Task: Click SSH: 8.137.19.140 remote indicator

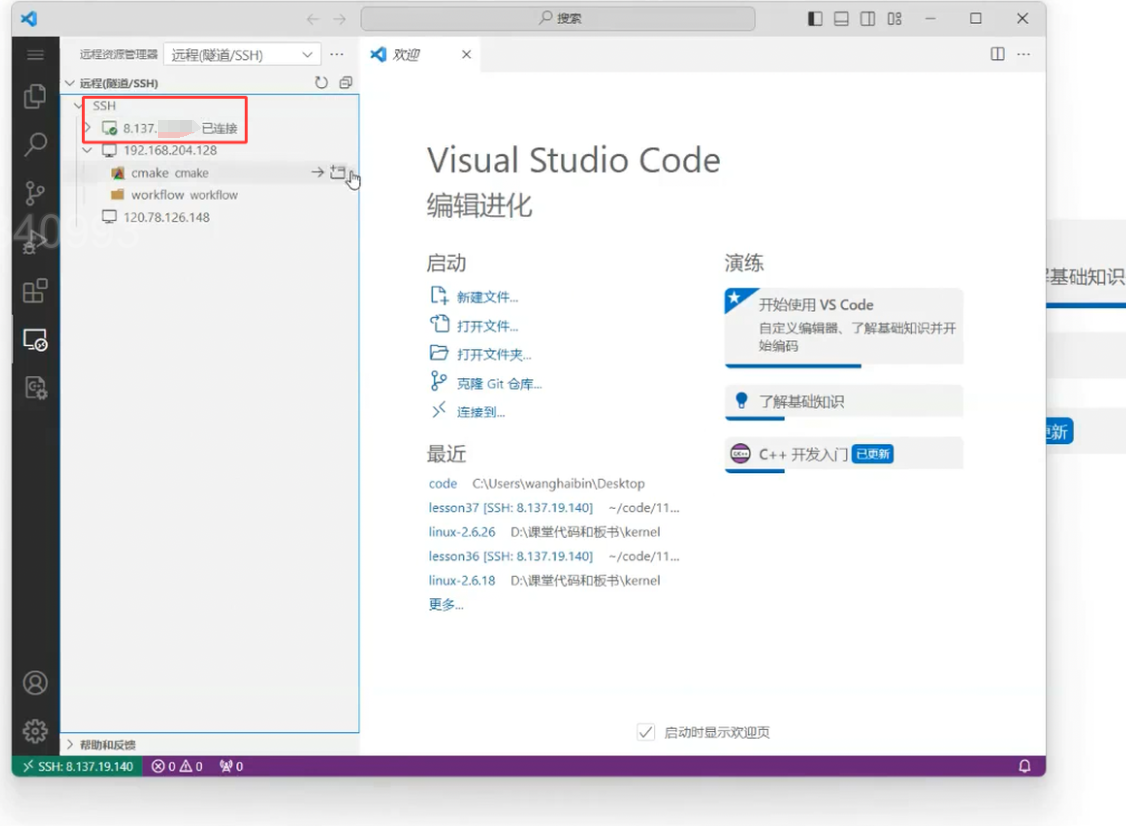Action: click(x=77, y=766)
